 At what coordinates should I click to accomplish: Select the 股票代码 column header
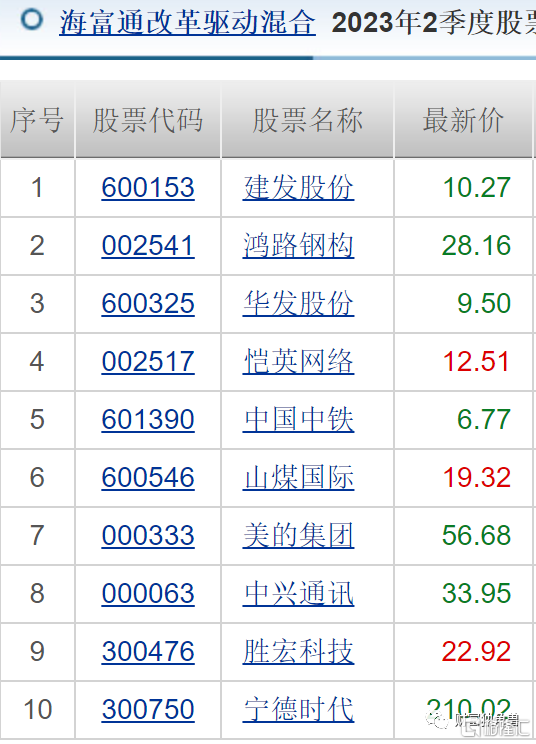(x=148, y=120)
